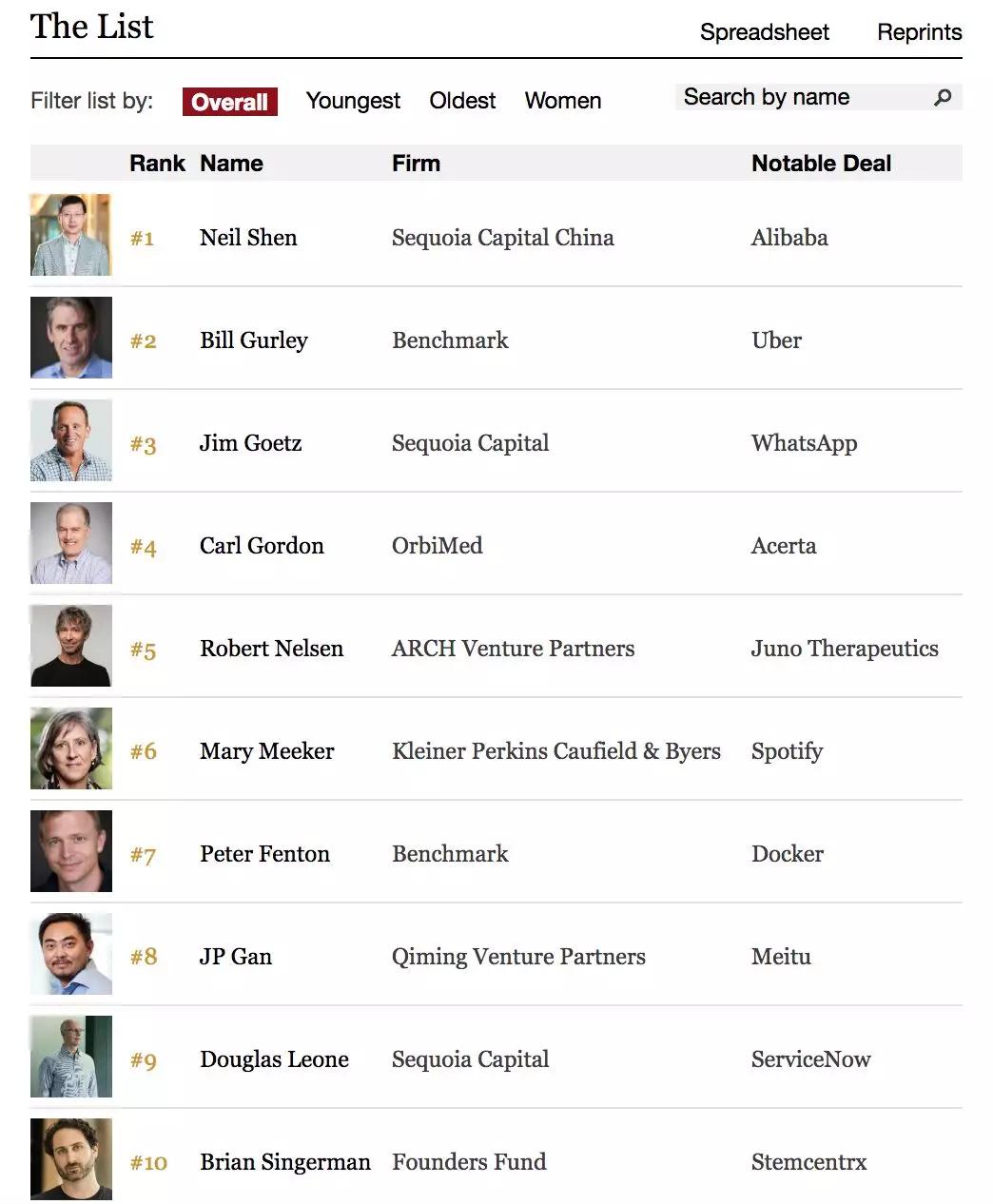Click the Notable Deal column header

click(821, 164)
